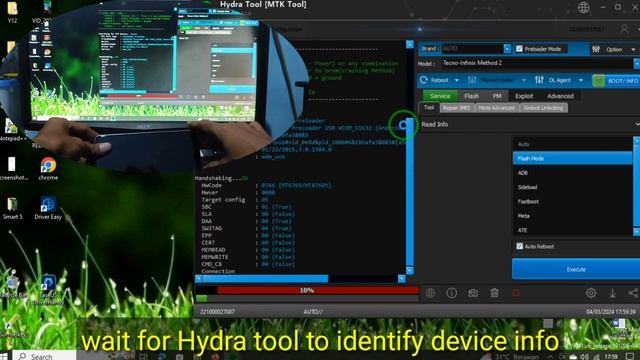Screen dimensions: 640x360
Task: Open the Smart 5 desktop icon
Action: tap(12, 208)
